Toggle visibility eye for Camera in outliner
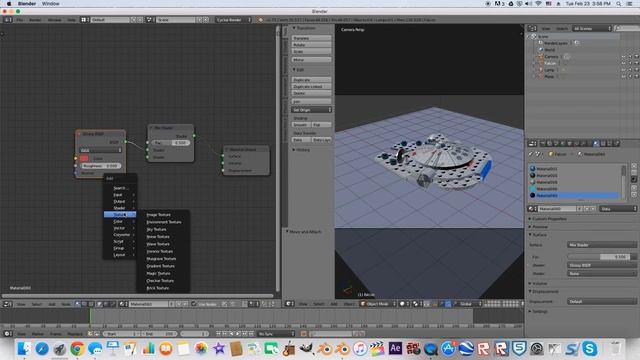The image size is (640, 360). [623, 57]
